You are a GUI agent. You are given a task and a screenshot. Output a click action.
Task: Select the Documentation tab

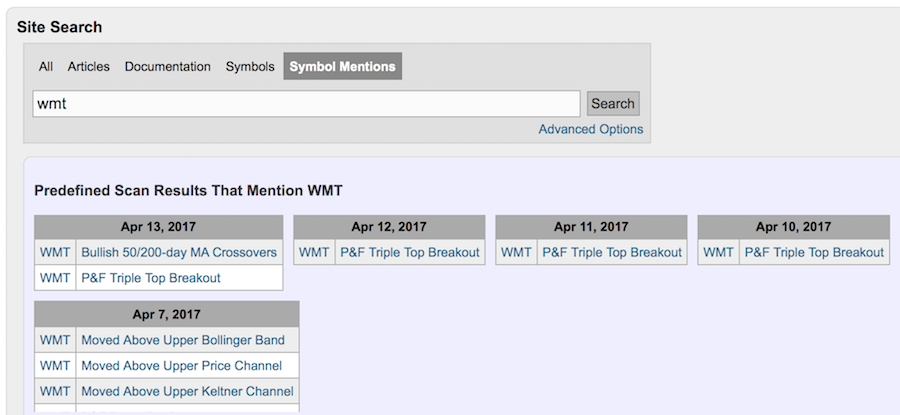coord(167,67)
